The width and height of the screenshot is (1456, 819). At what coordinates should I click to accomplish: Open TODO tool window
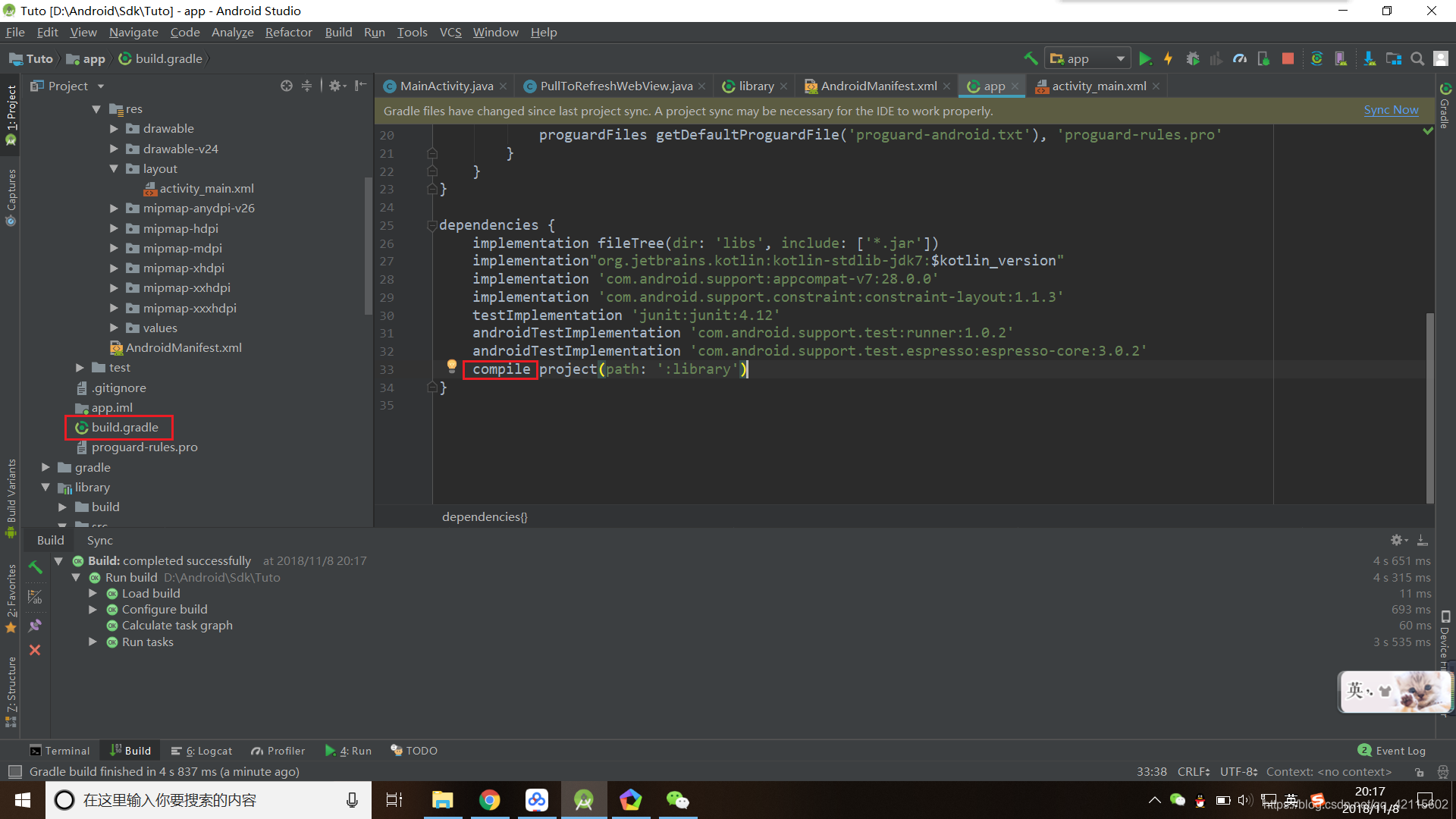414,751
